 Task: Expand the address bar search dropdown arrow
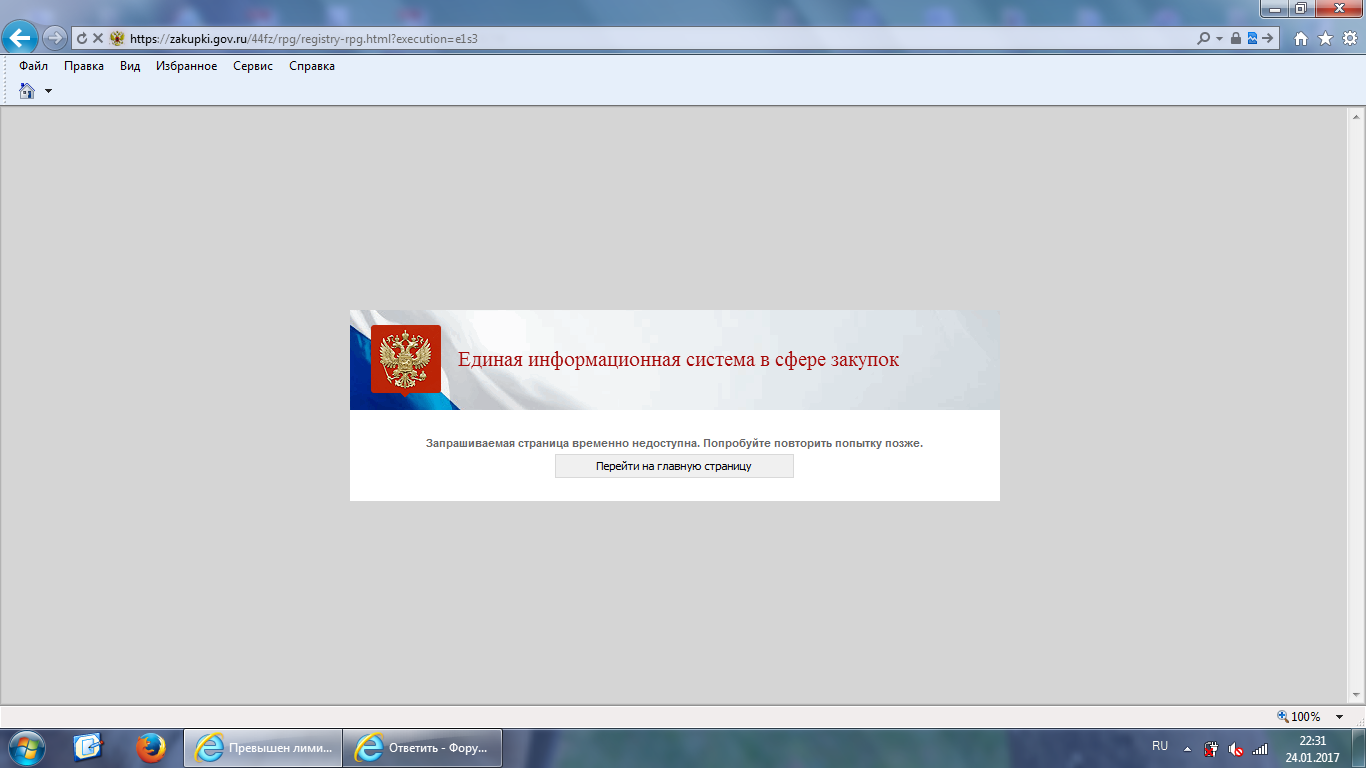1219,38
